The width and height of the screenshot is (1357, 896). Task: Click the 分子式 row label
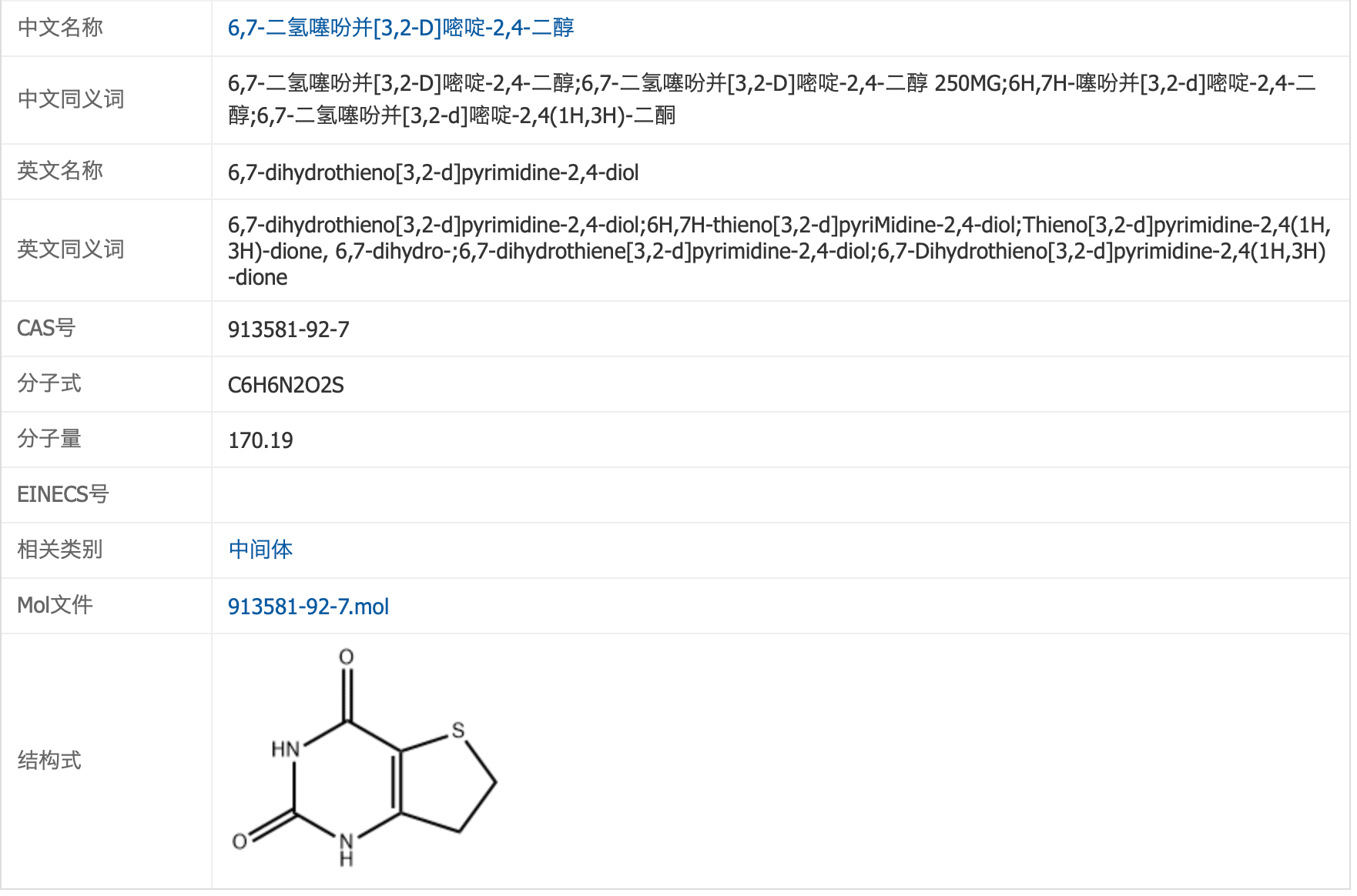pyautogui.click(x=49, y=383)
